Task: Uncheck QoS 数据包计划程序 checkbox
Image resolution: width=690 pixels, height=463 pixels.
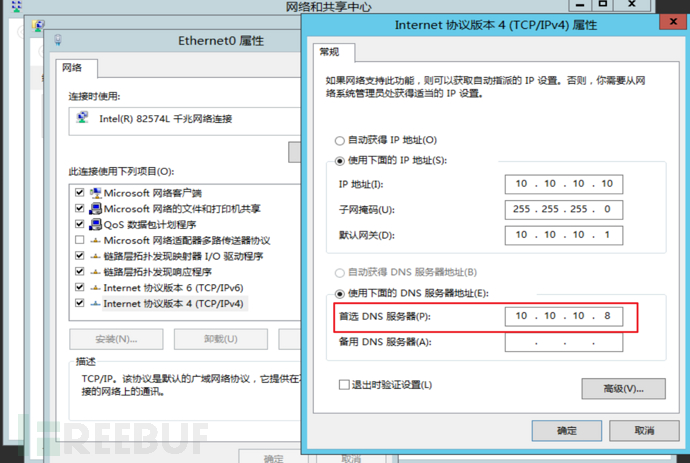Action: pyautogui.click(x=80, y=224)
